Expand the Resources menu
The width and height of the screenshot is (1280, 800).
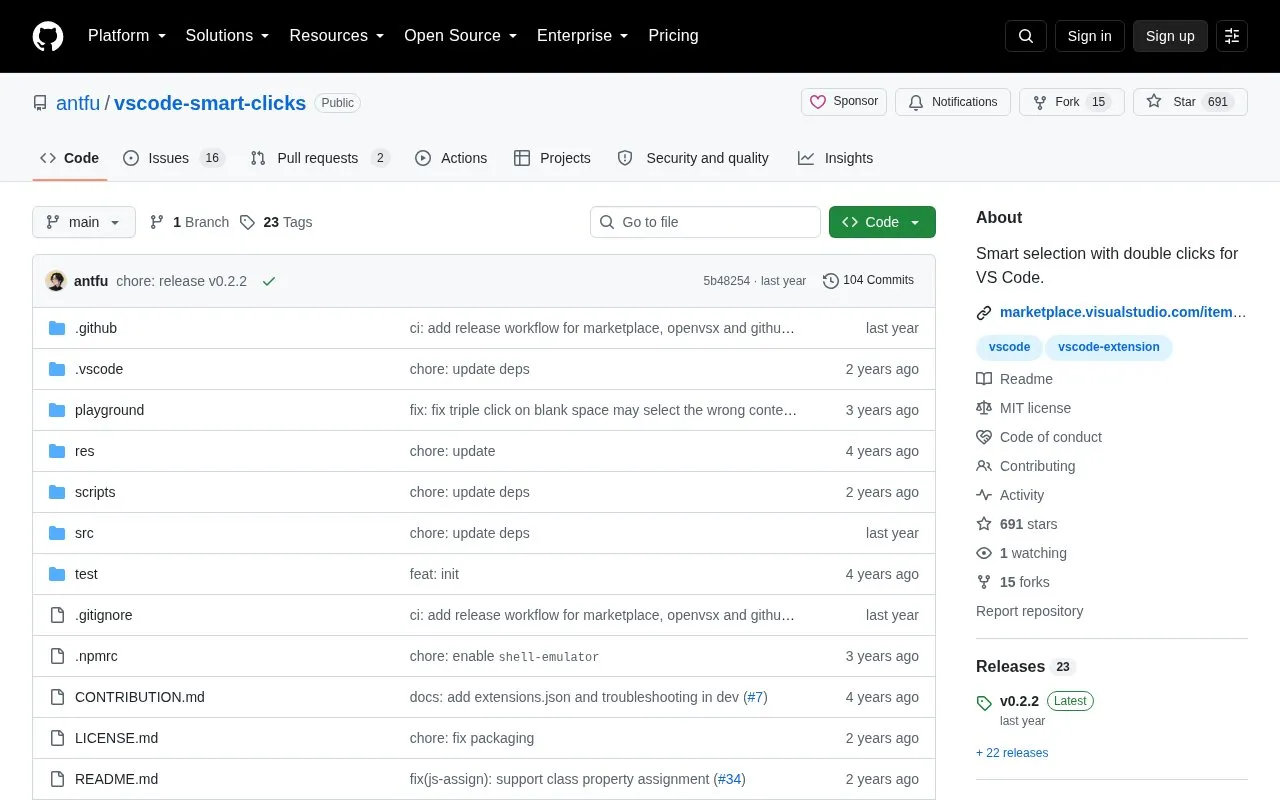click(x=337, y=36)
